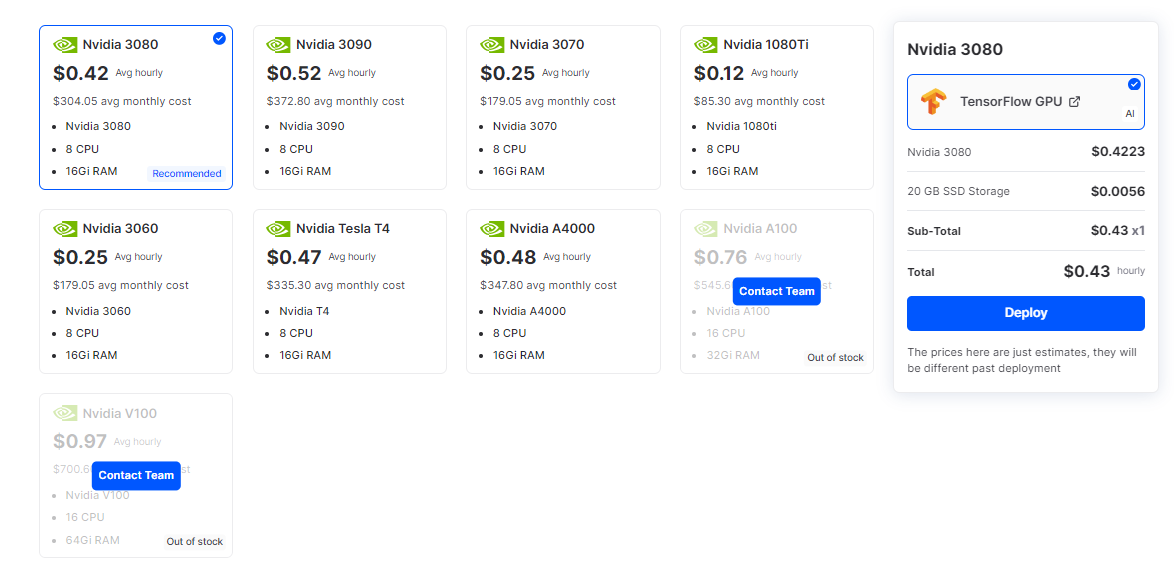Click the Nvidia logo on the 3090 card
The width and height of the screenshot is (1174, 567).
[279, 45]
